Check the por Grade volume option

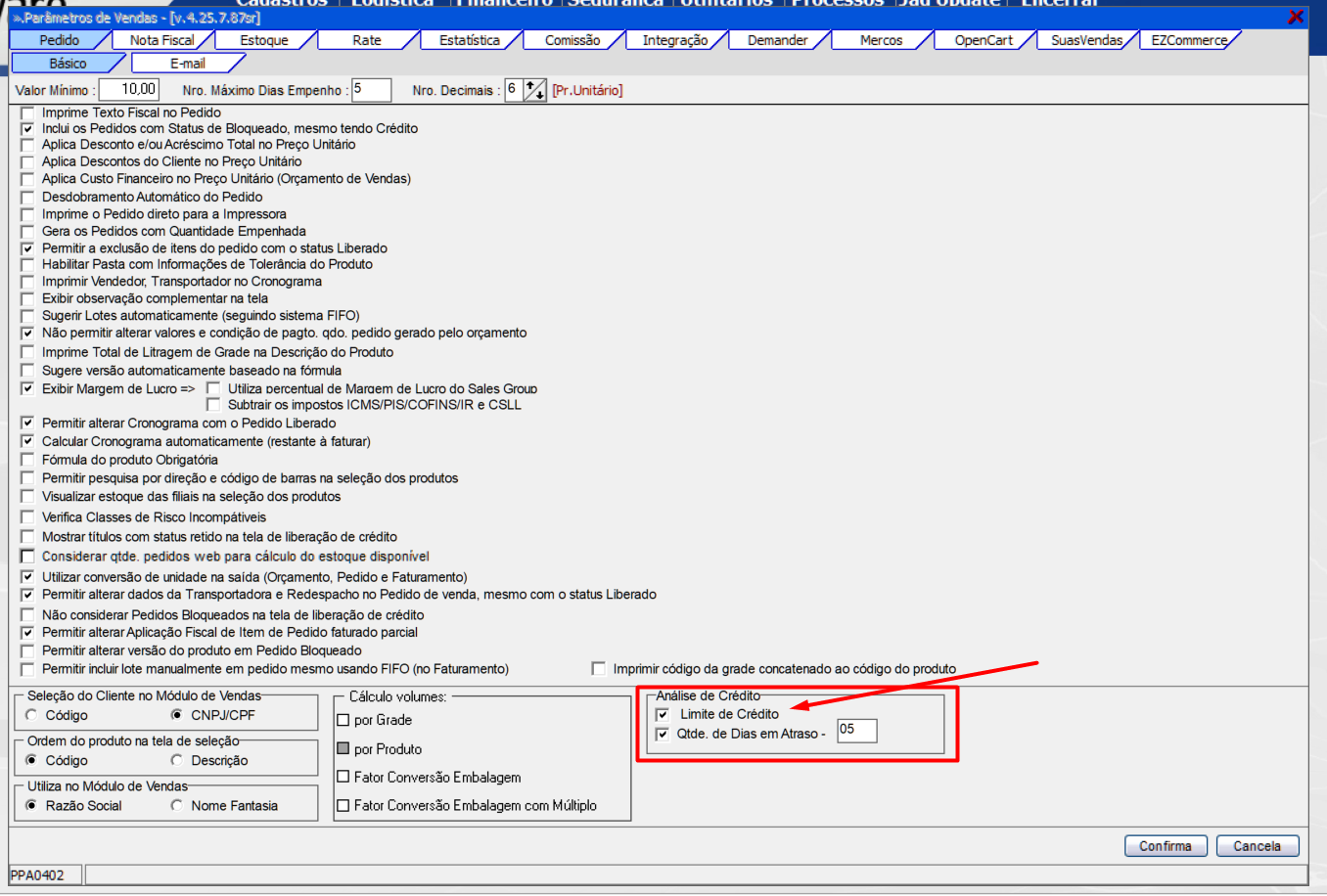343,720
